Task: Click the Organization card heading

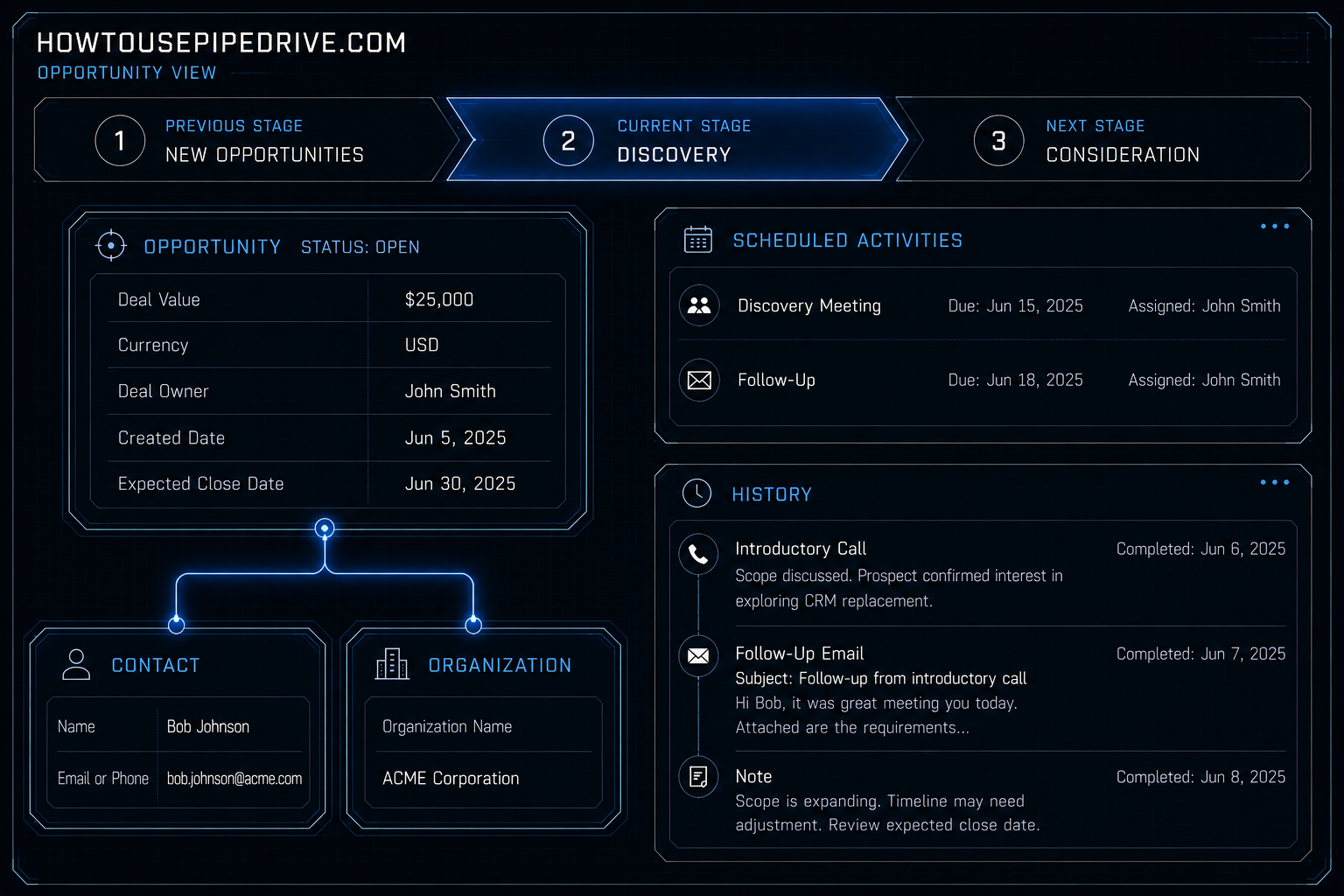Action: coord(500,665)
